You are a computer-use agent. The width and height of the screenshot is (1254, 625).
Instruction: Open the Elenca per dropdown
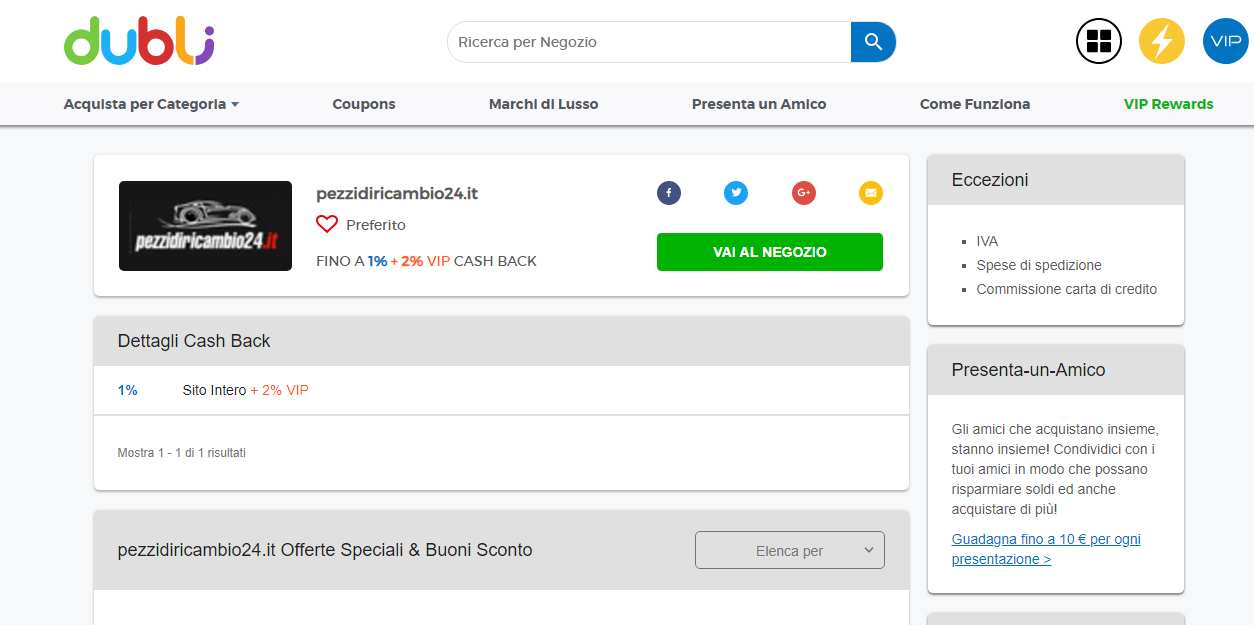tap(790, 550)
